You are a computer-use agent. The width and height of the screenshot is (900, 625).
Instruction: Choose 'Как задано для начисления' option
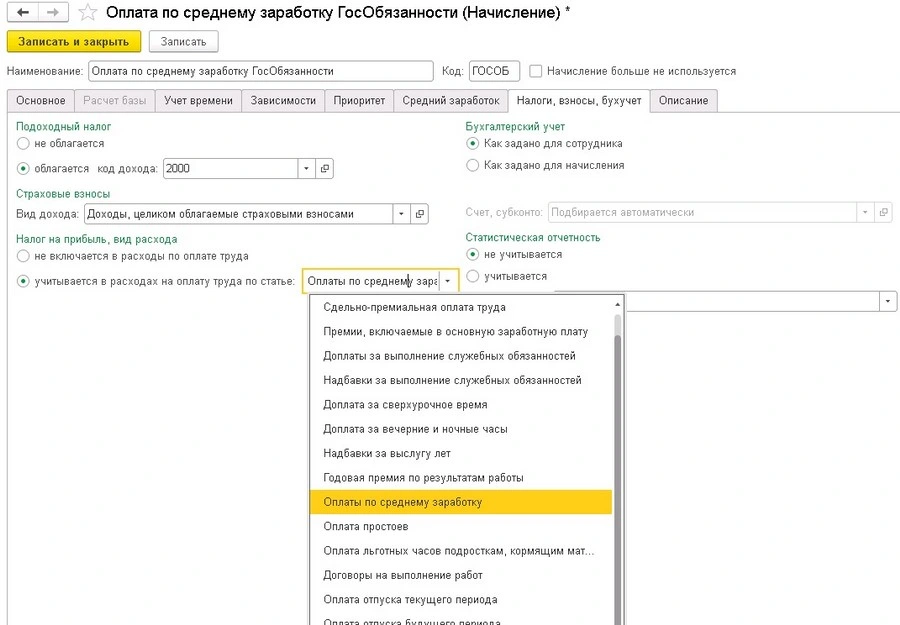pos(473,165)
